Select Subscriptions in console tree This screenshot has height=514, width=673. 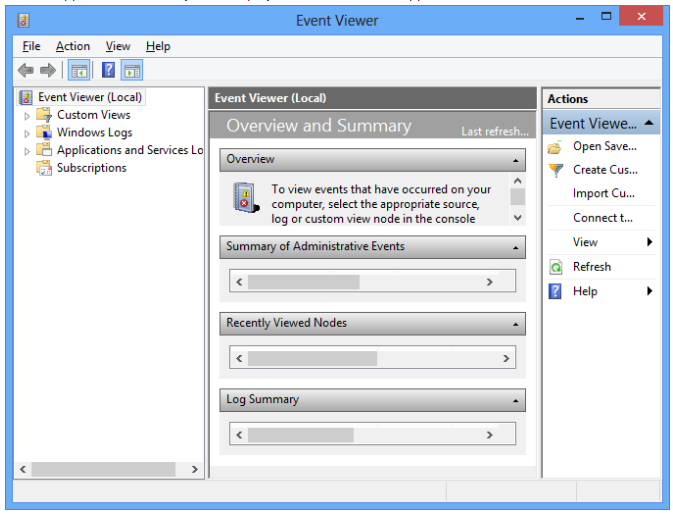pos(92,168)
